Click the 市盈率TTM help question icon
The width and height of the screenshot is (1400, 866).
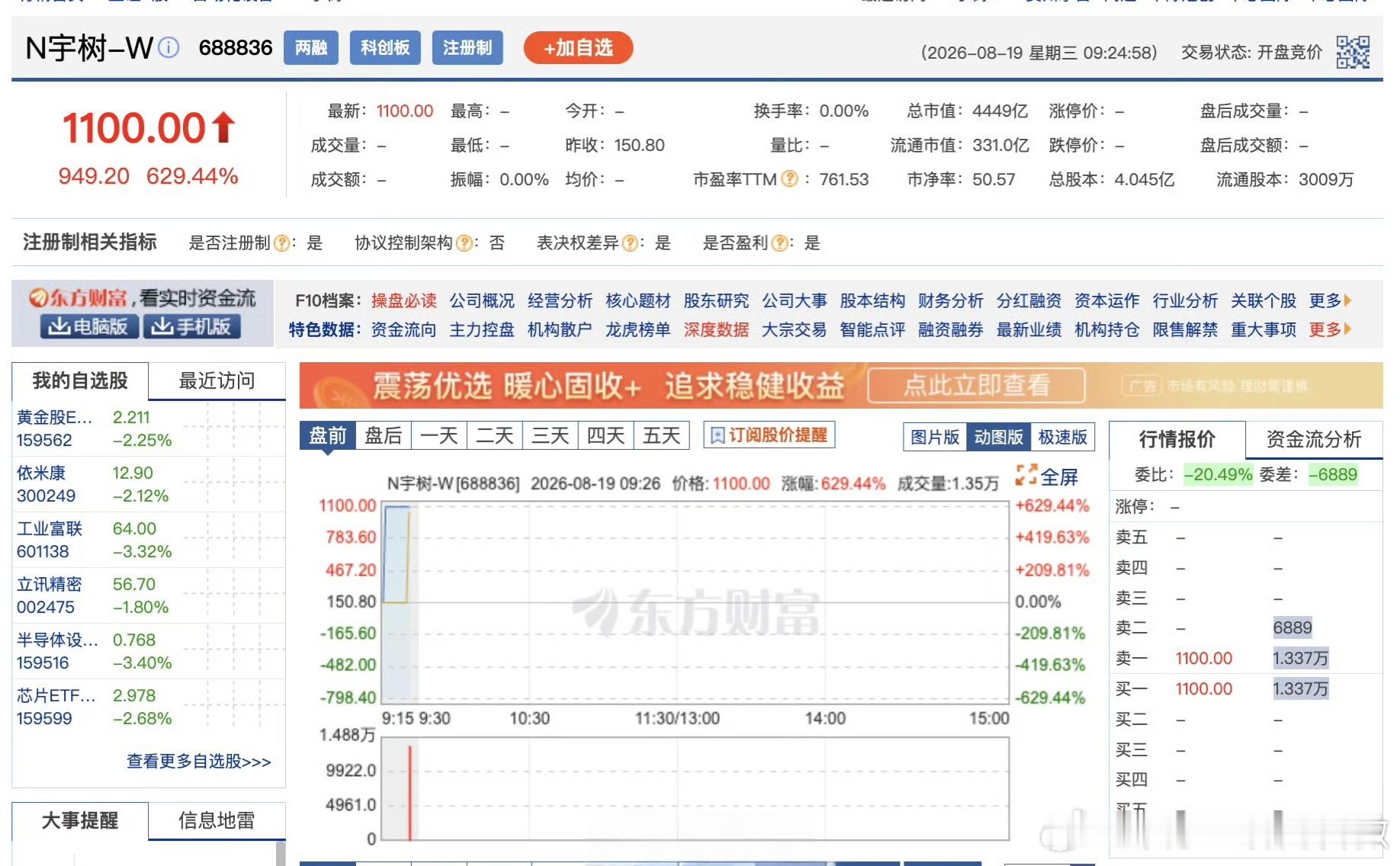(790, 179)
